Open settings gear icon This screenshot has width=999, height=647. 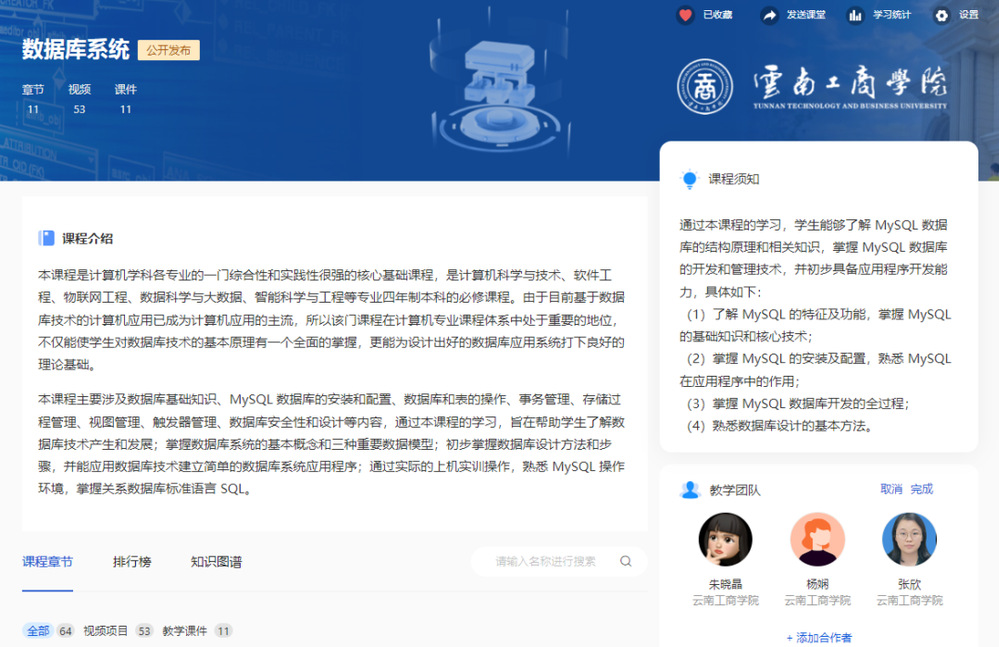click(941, 15)
